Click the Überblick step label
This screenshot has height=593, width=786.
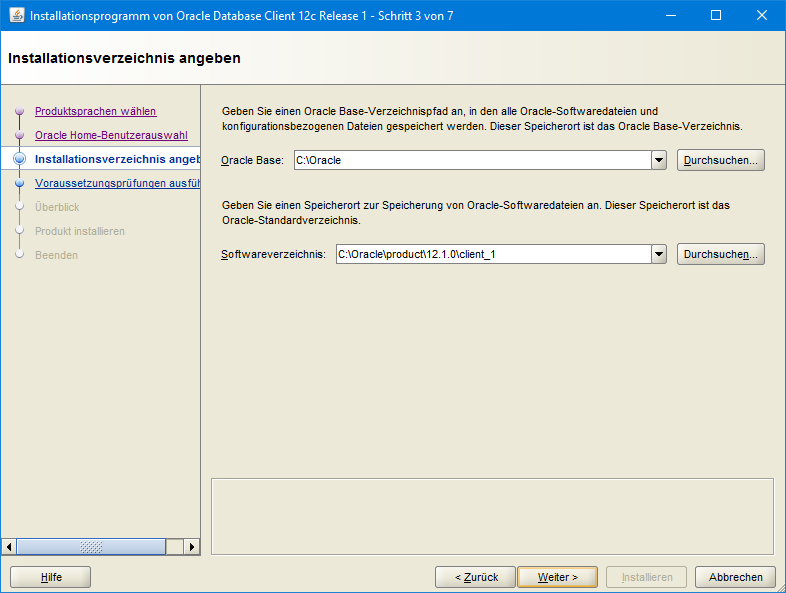[x=57, y=207]
